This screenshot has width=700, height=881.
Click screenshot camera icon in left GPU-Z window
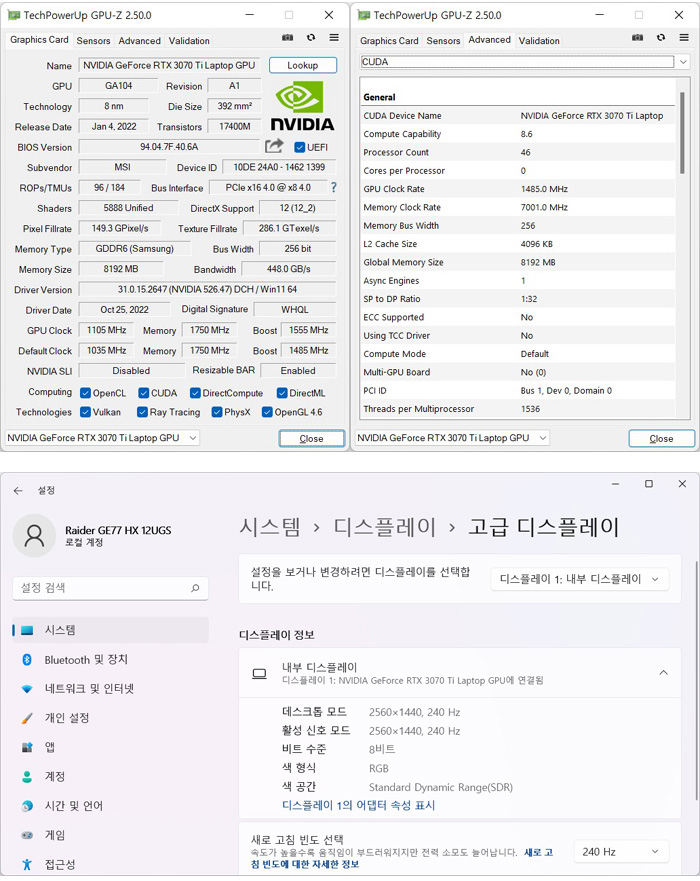[288, 38]
